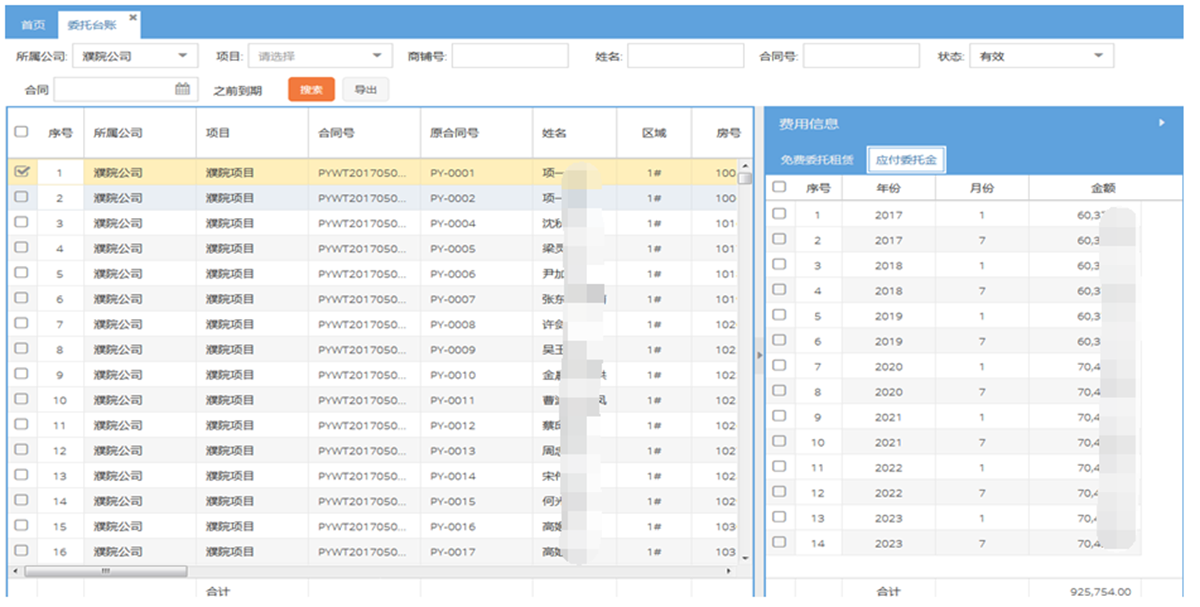Image resolution: width=1200 pixels, height=607 pixels.
Task: Click year 2022 in fee row 11
Action: [888, 467]
